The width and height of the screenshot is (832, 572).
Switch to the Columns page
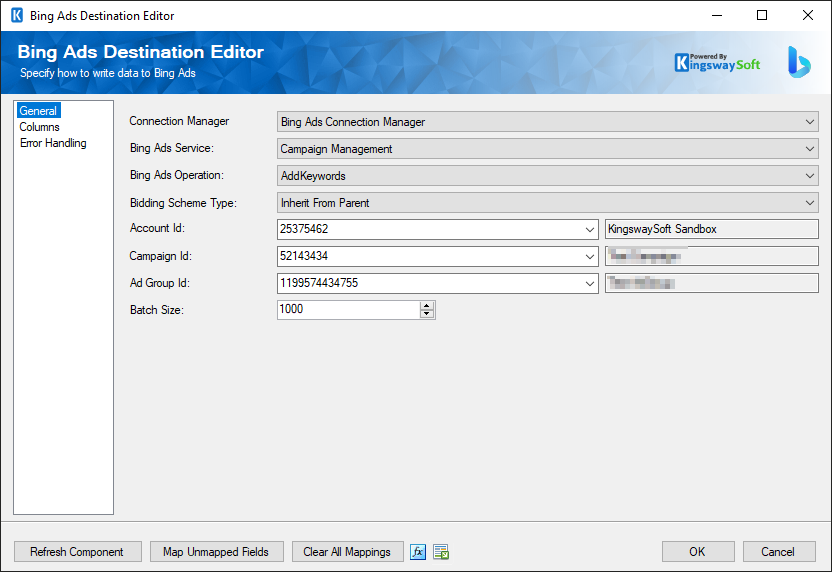(x=39, y=127)
